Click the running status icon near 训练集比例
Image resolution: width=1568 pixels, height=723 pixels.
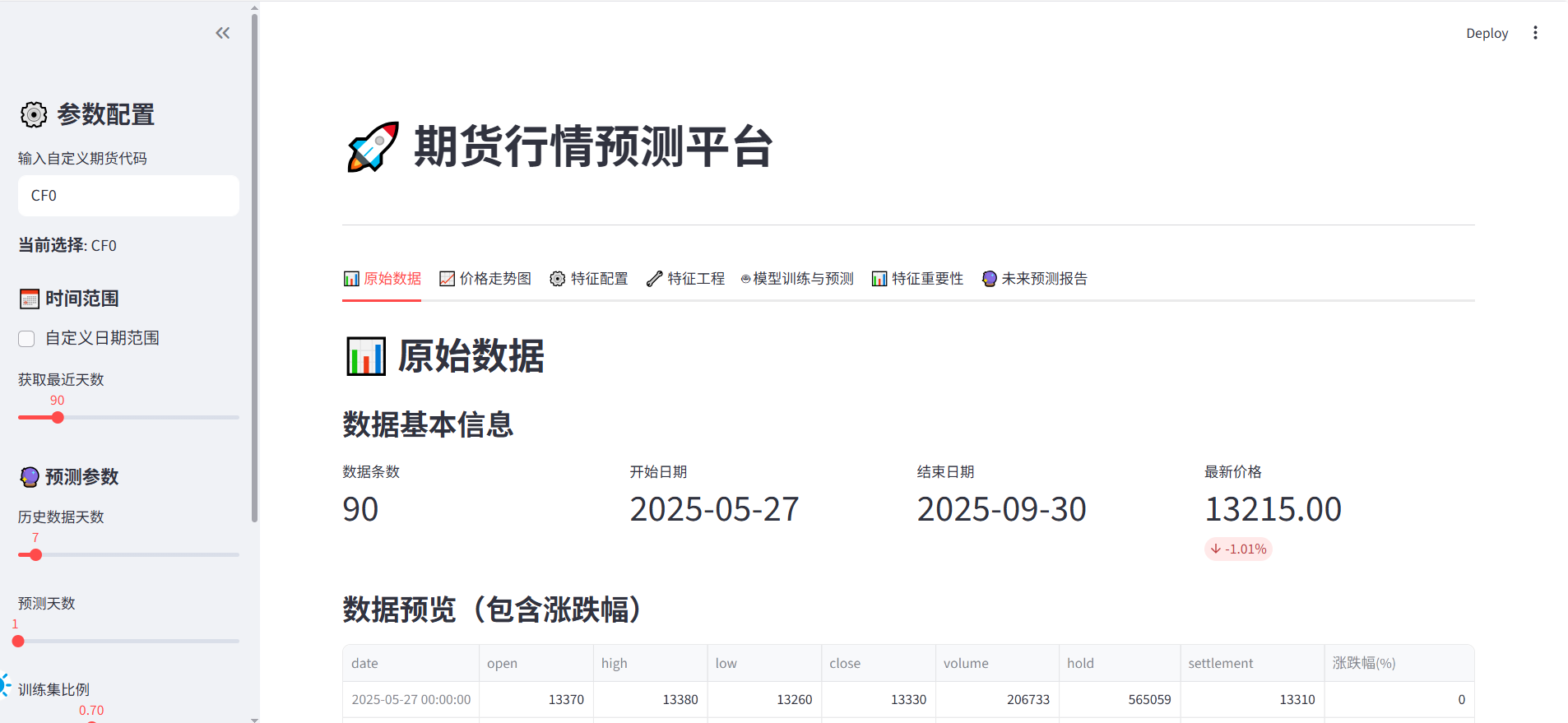click(4, 685)
